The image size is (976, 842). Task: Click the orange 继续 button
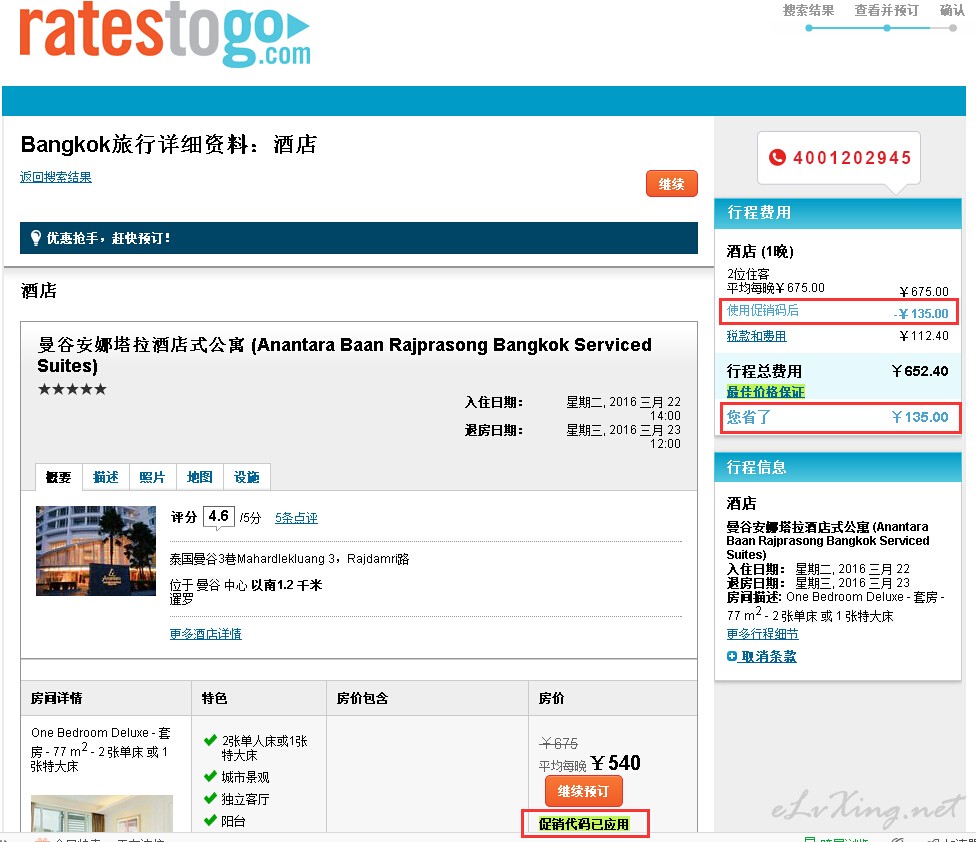672,184
